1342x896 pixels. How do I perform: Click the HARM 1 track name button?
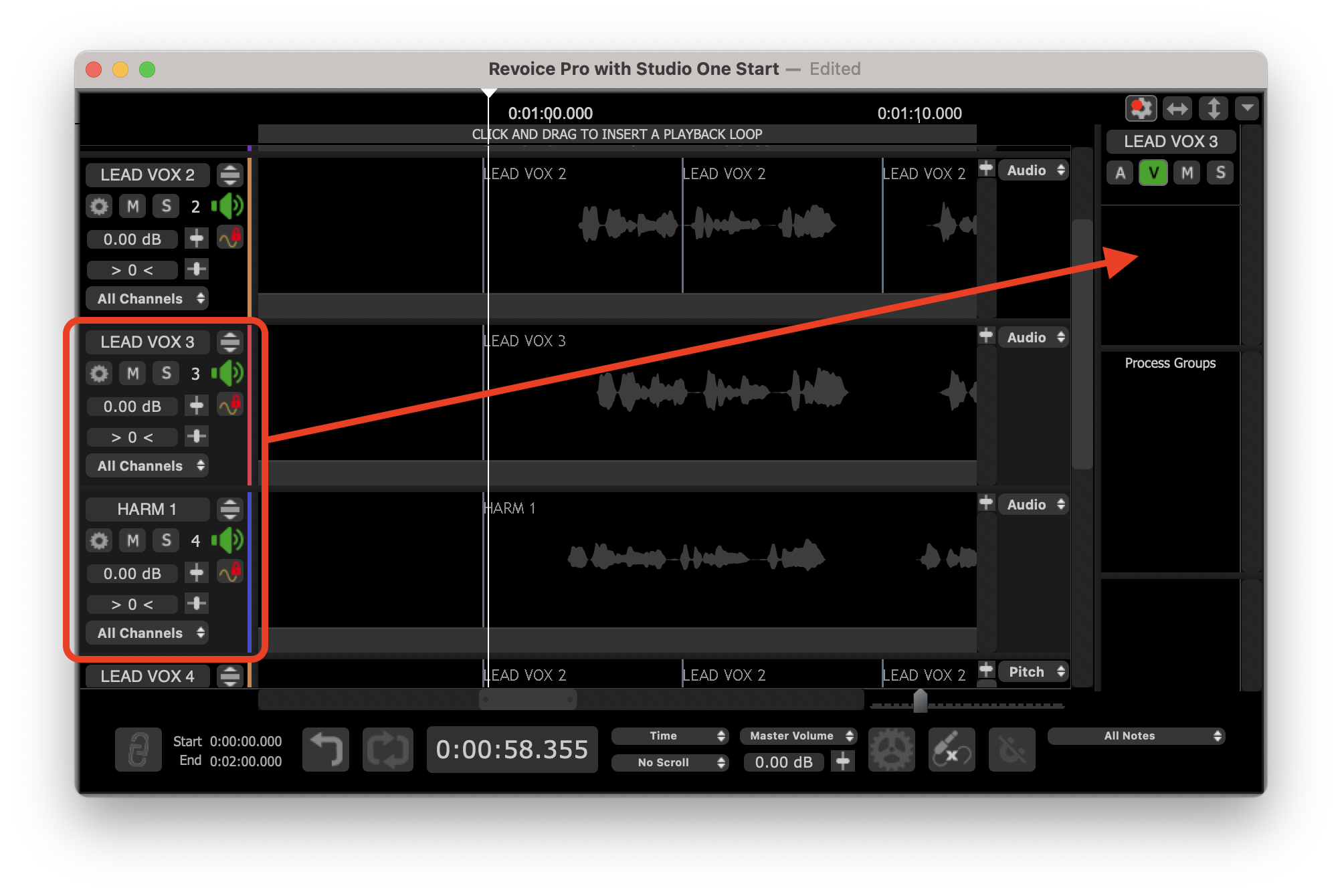(147, 509)
